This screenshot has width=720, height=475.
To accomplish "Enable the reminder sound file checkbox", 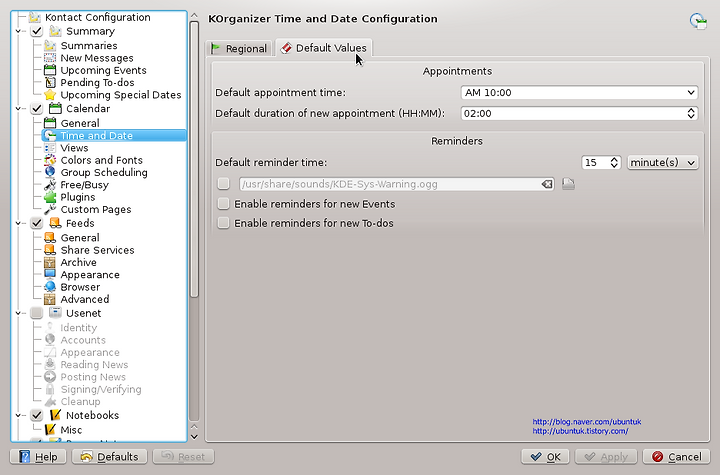I will [224, 184].
